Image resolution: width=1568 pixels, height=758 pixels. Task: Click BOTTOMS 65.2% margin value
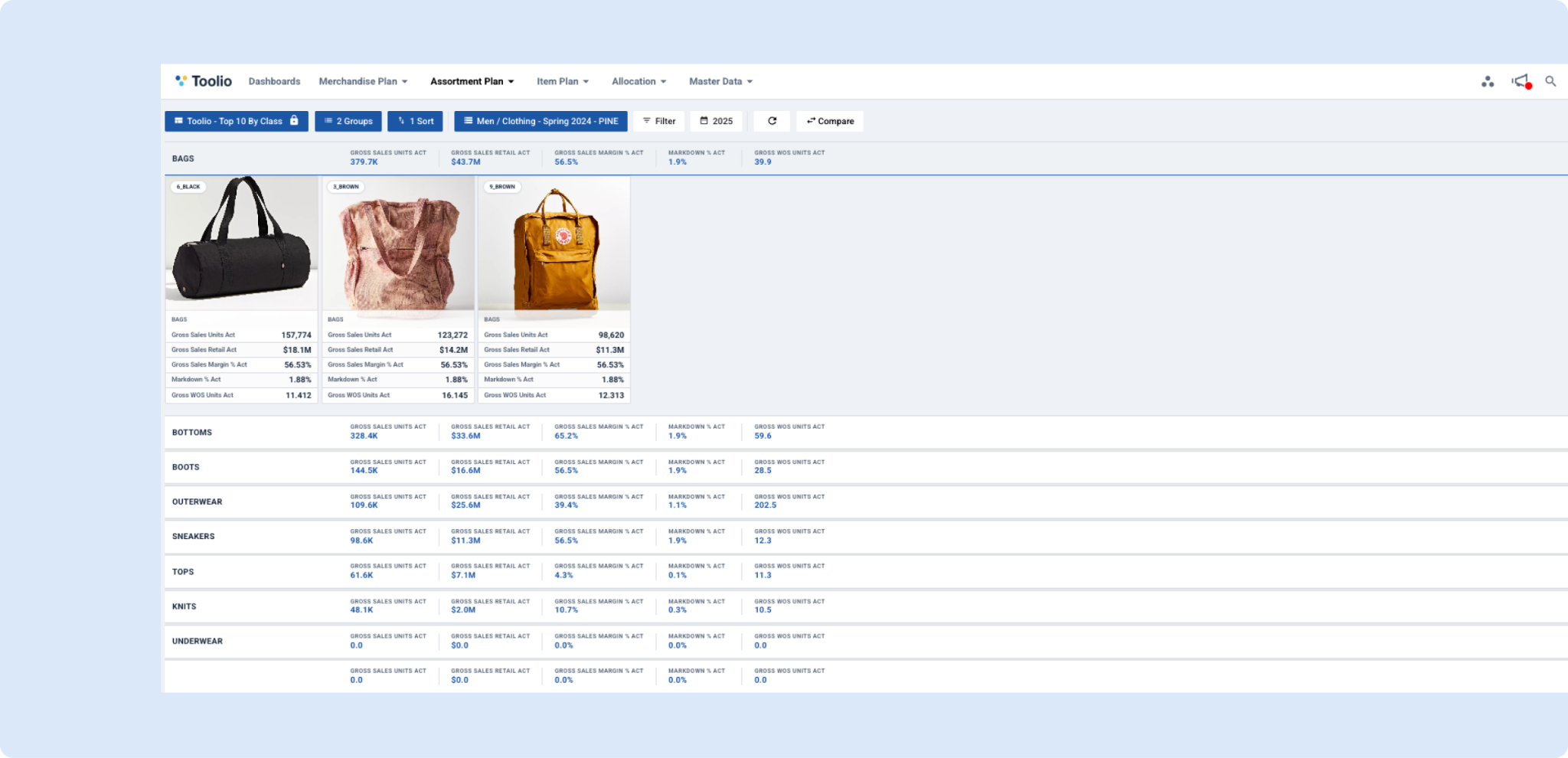567,436
